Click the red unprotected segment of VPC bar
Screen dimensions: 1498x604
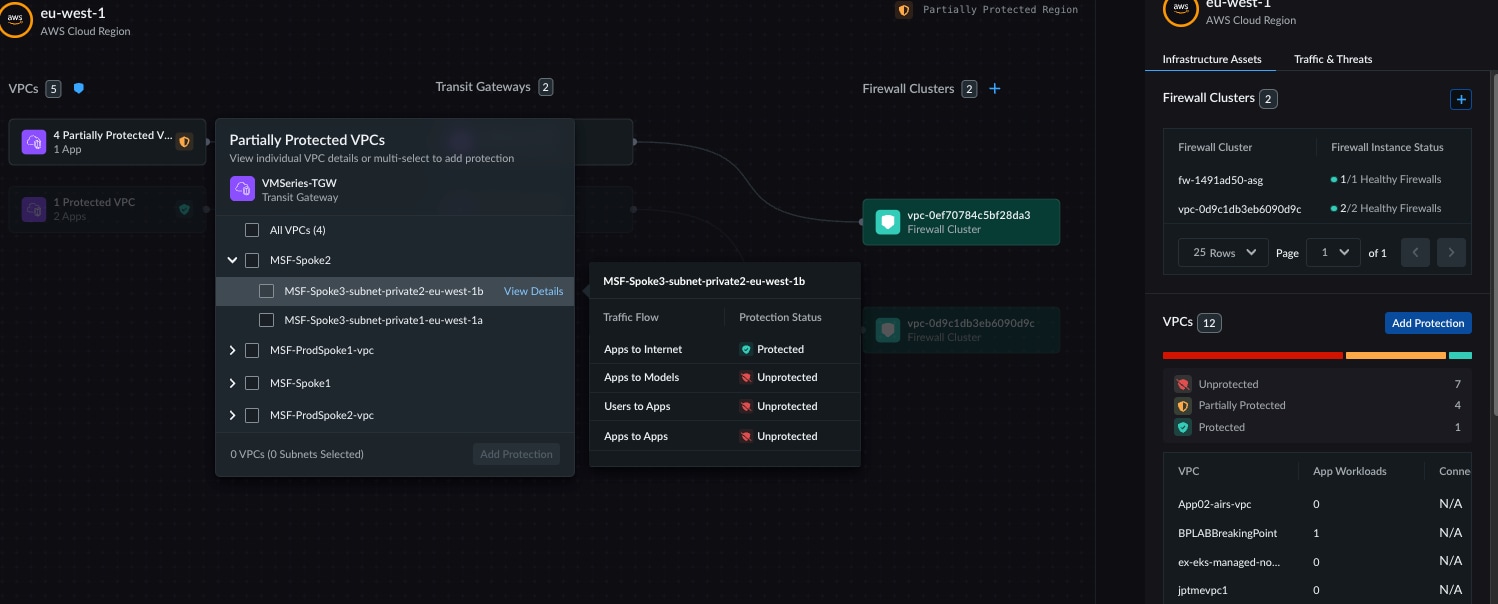pyautogui.click(x=1252, y=355)
